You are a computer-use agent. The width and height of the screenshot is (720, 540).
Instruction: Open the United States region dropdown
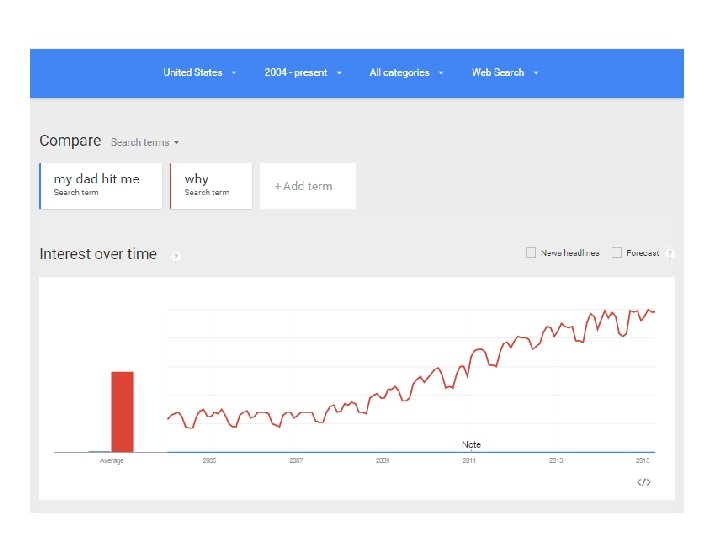click(199, 72)
